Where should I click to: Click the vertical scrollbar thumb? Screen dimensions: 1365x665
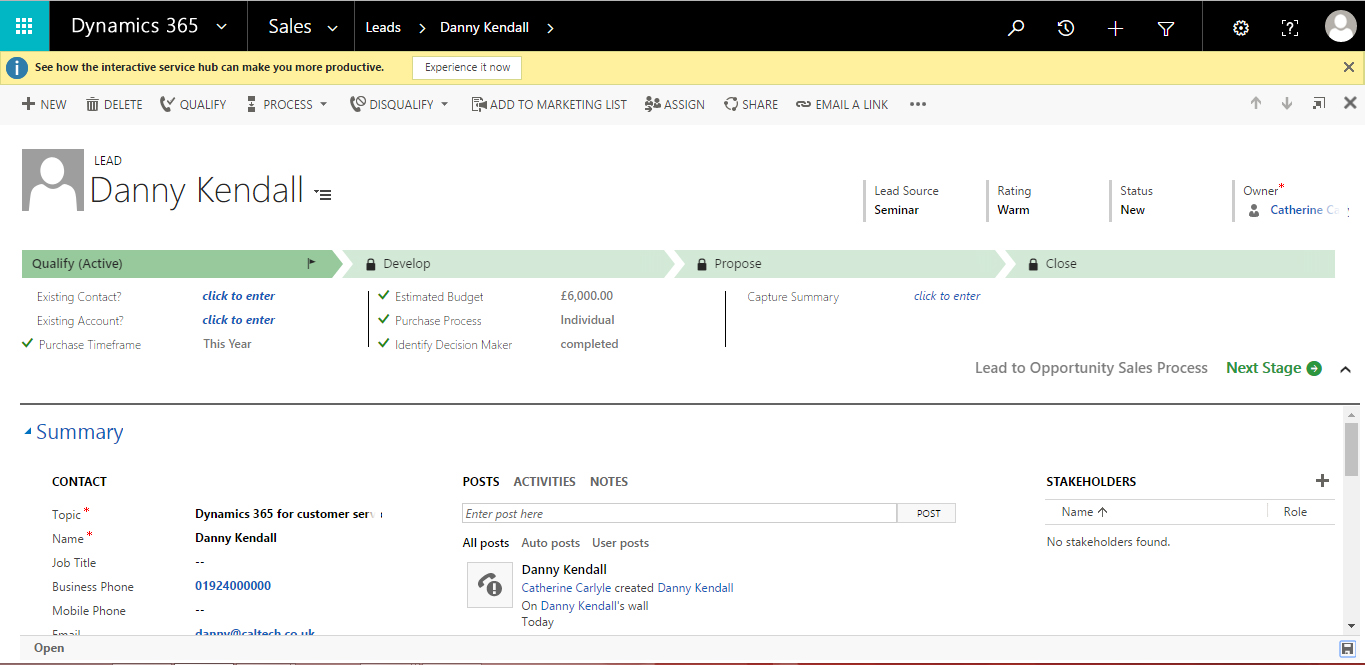tap(1351, 447)
